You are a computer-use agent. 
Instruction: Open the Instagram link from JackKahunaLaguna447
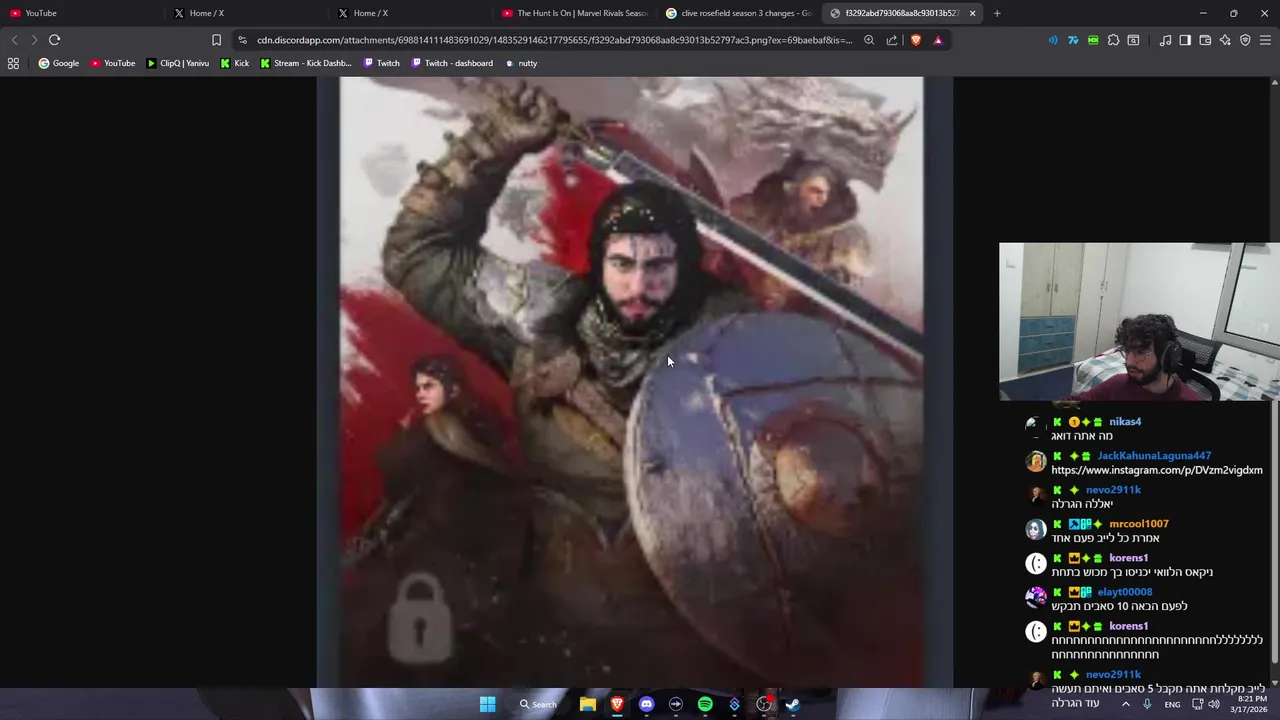click(1157, 470)
